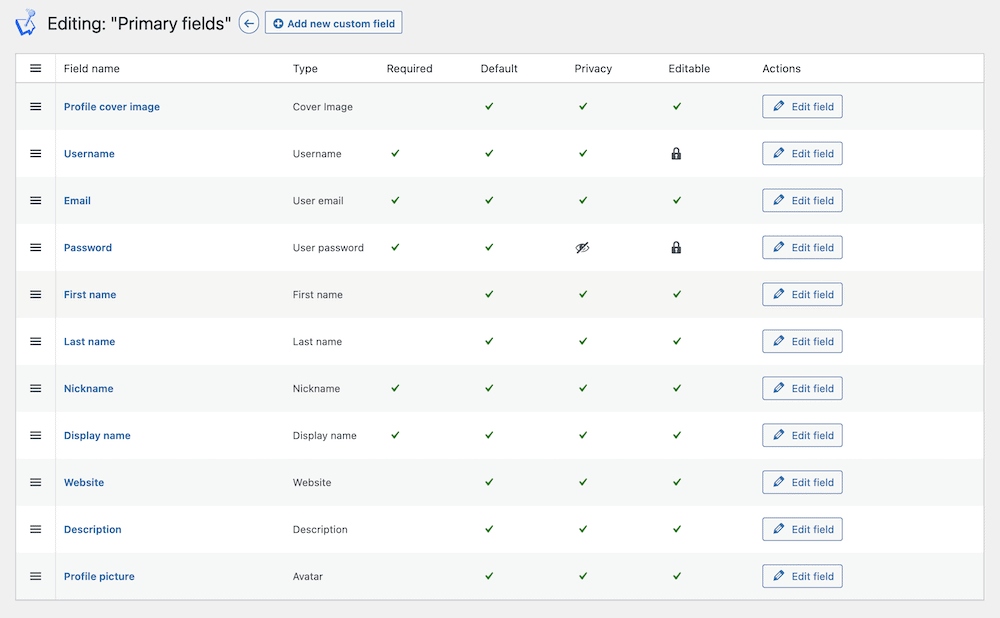Click the lock icon in the Password row
The height and width of the screenshot is (618, 1000).
tap(676, 247)
